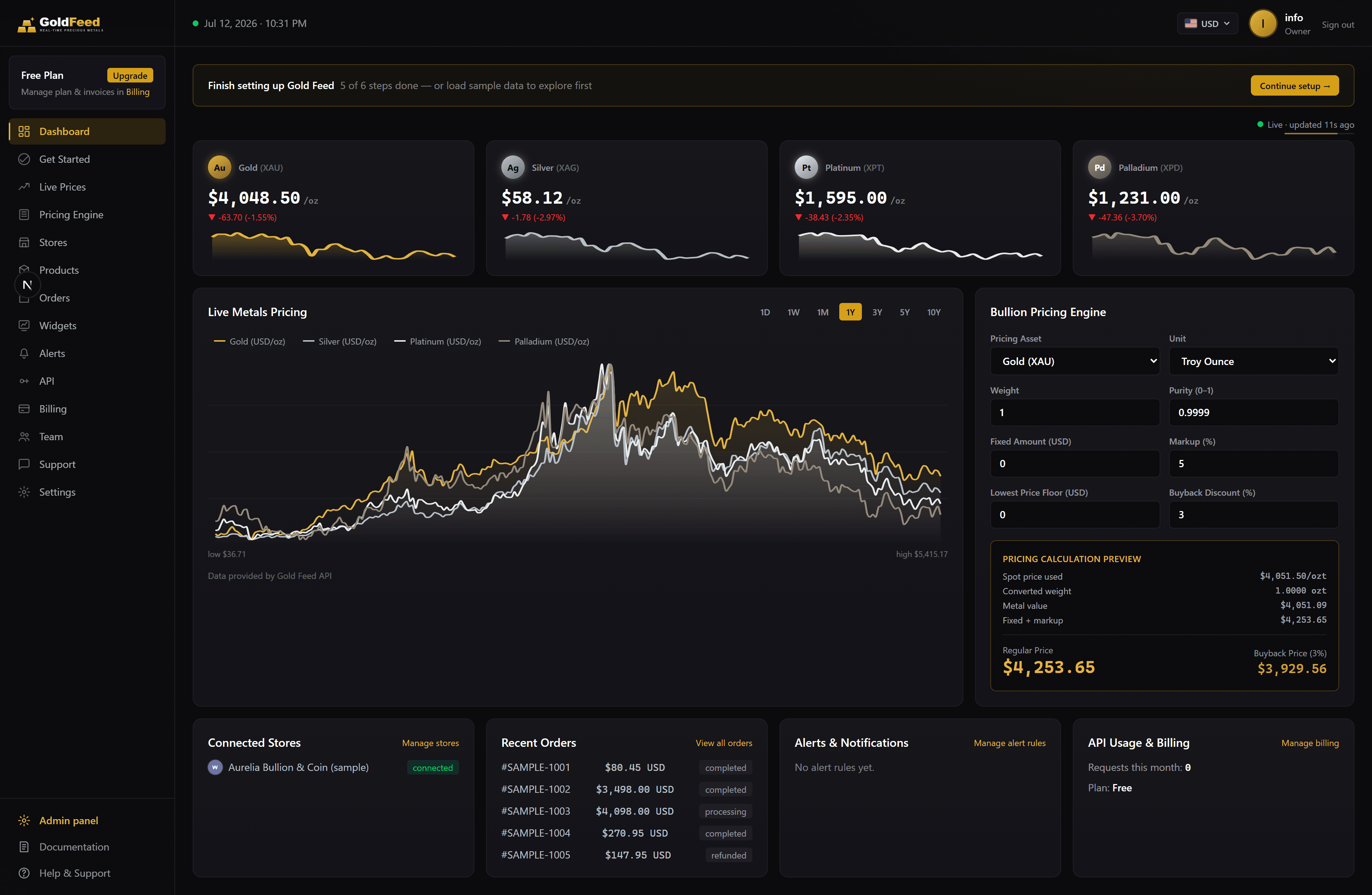Click the Markup (%) input field

[x=1253, y=464]
